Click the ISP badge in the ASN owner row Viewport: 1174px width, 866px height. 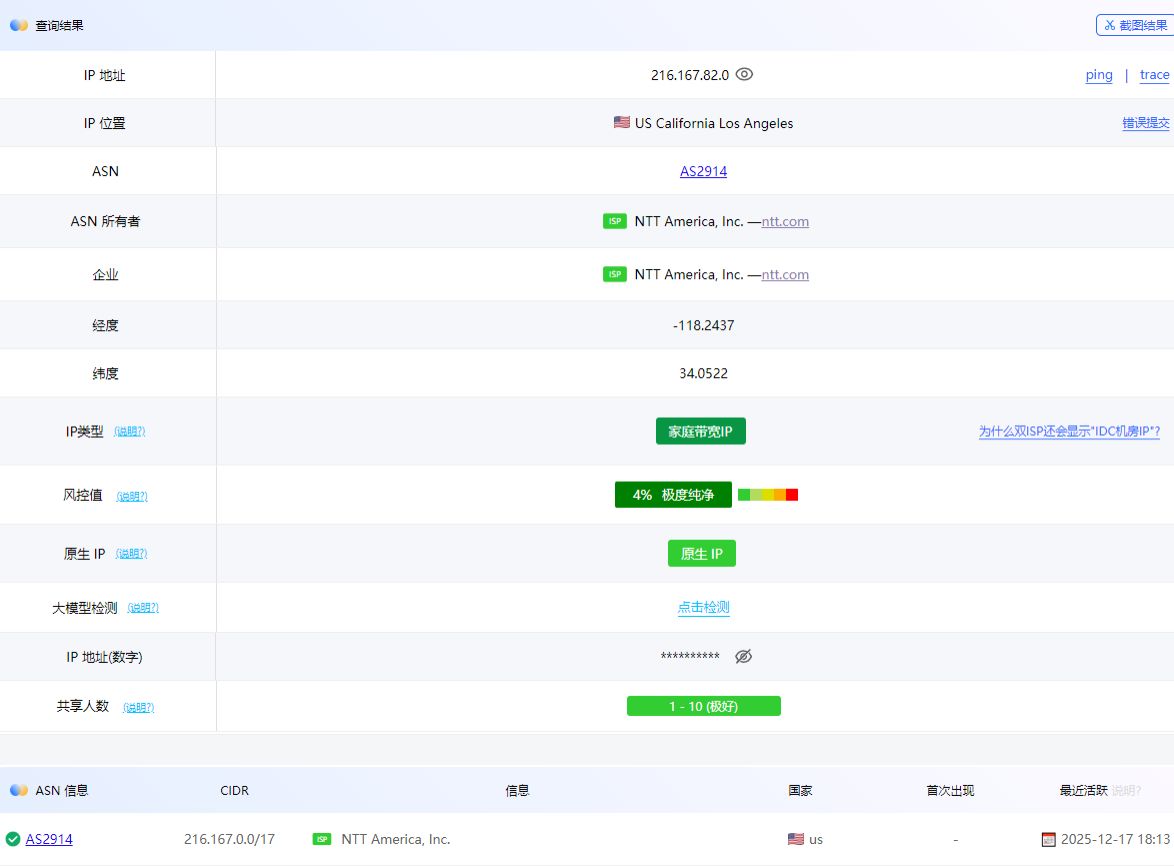[x=614, y=221]
